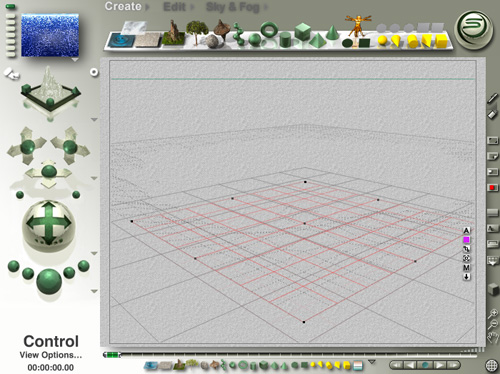Expand Nano Preview options triangle
500x374 pixels.
point(75,60)
